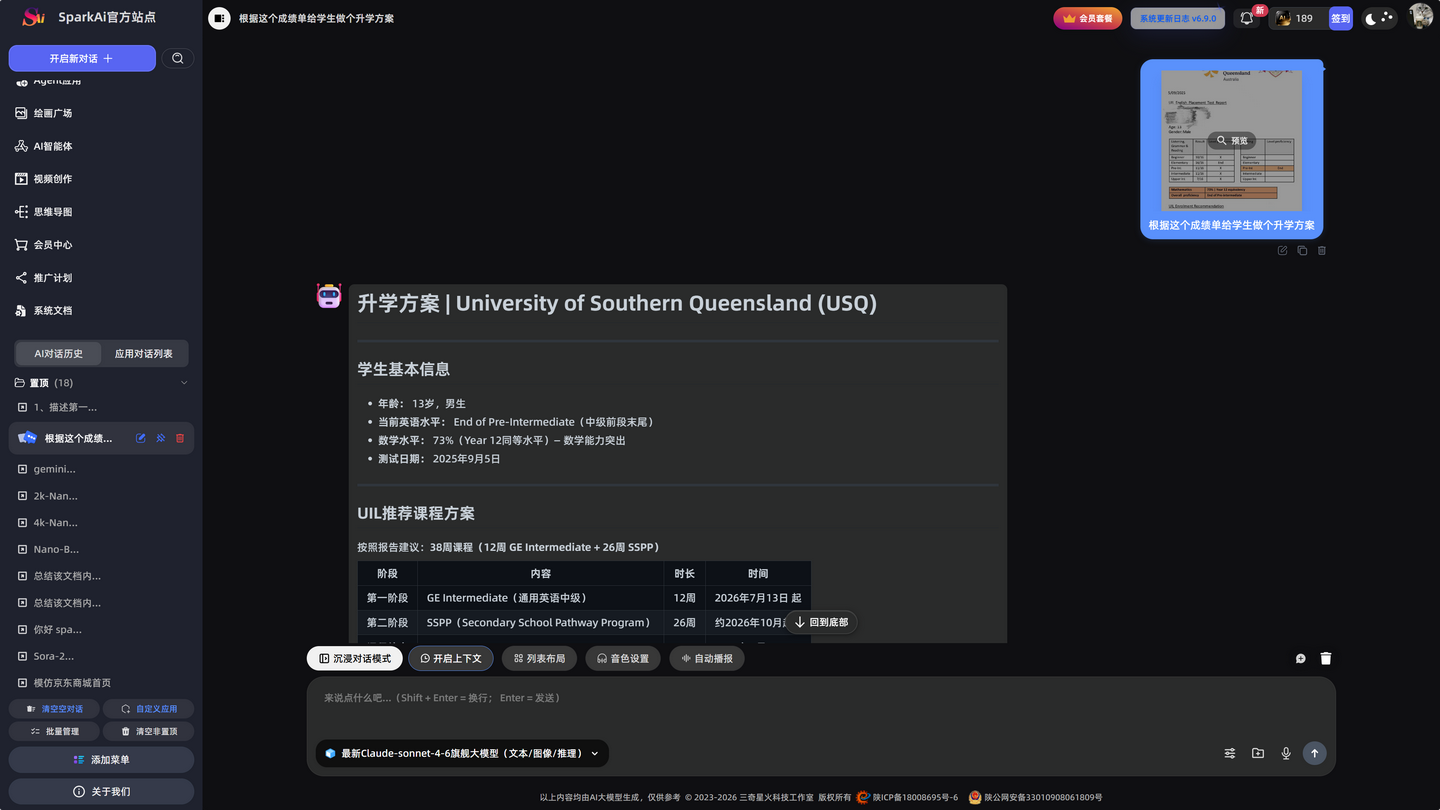Screen dimensions: 1440x810
Task: Click the 置顶 folder icon
Action: click(x=20, y=383)
